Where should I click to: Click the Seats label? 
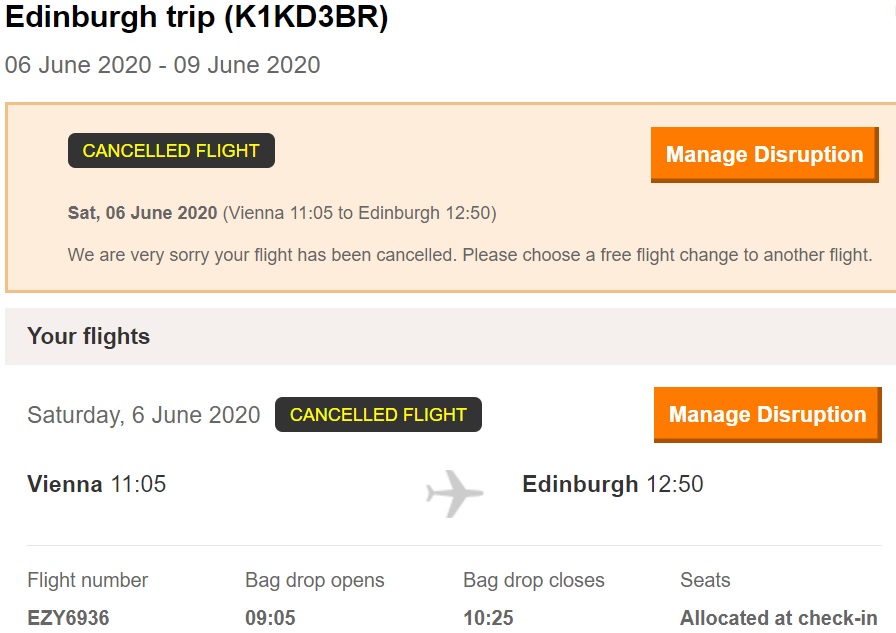(705, 580)
